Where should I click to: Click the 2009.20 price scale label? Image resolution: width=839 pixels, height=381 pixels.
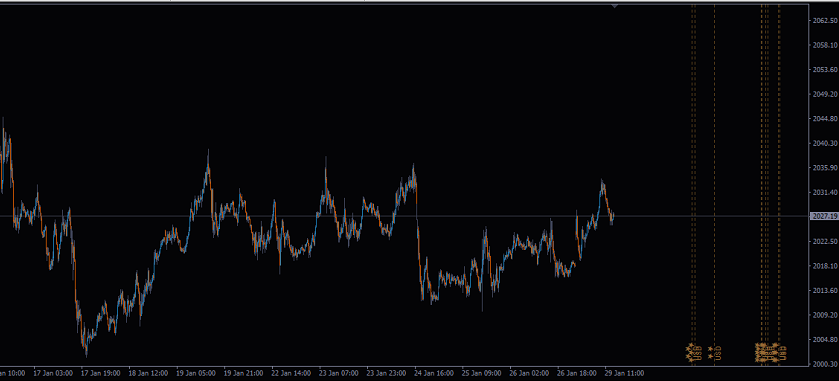tap(825, 315)
